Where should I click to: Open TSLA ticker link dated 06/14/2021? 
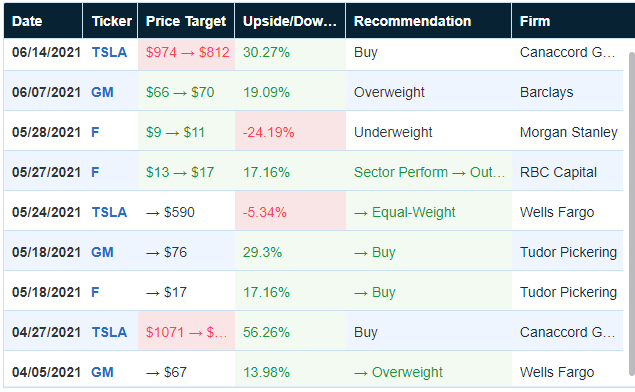pos(109,52)
